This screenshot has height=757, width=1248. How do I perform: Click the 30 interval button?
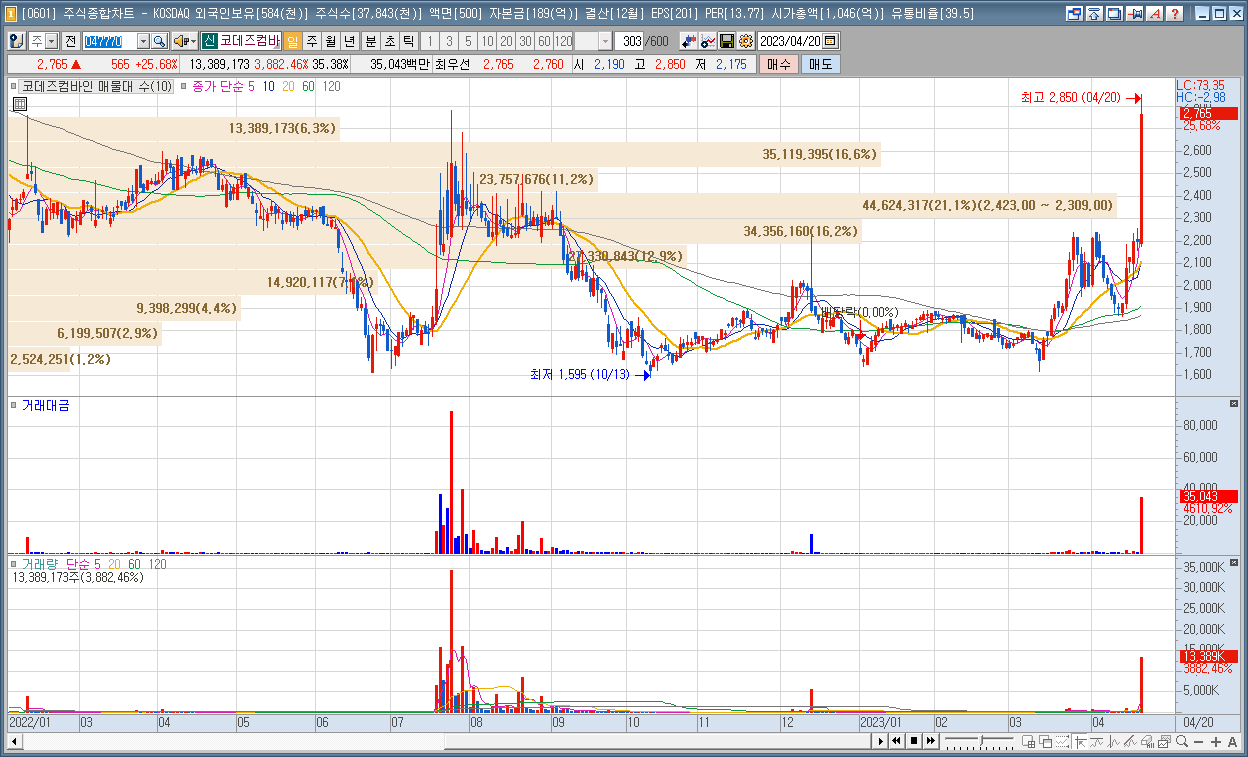pyautogui.click(x=524, y=41)
